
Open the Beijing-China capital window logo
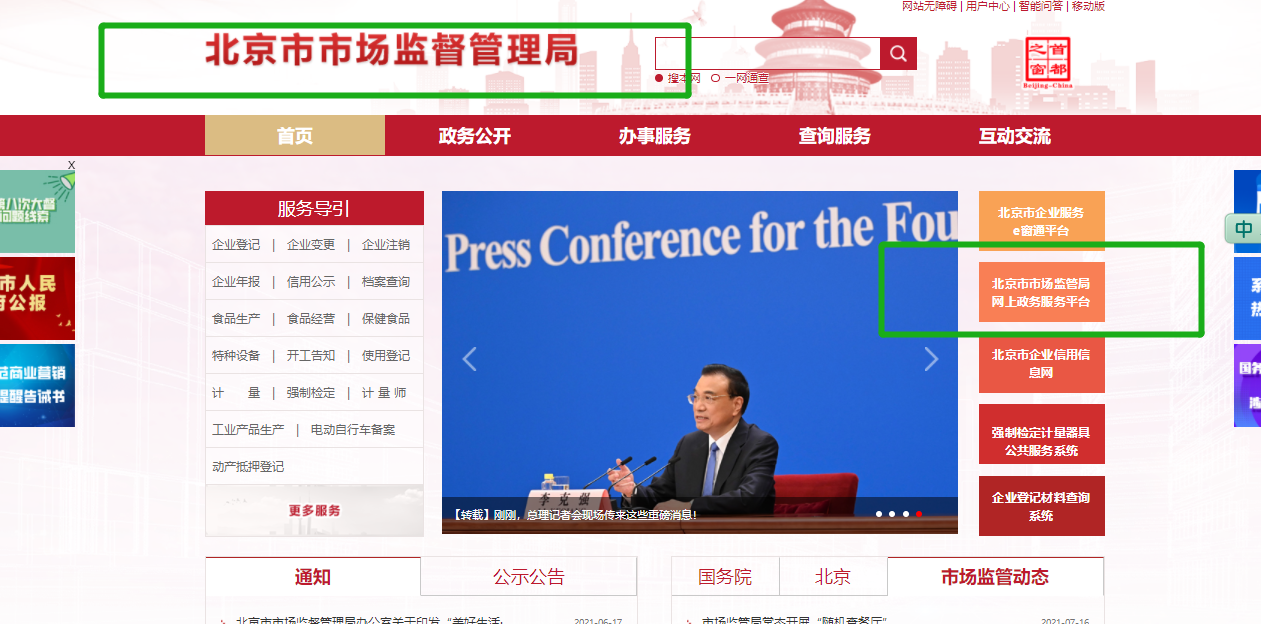1047,62
